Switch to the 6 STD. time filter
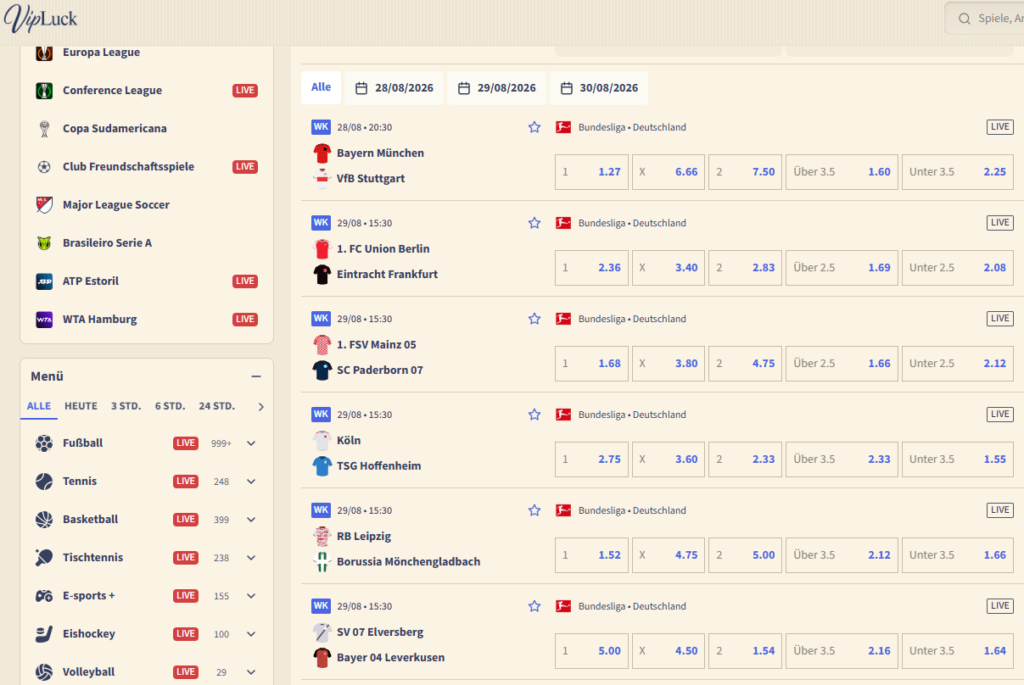The width and height of the screenshot is (1024, 685). (170, 406)
